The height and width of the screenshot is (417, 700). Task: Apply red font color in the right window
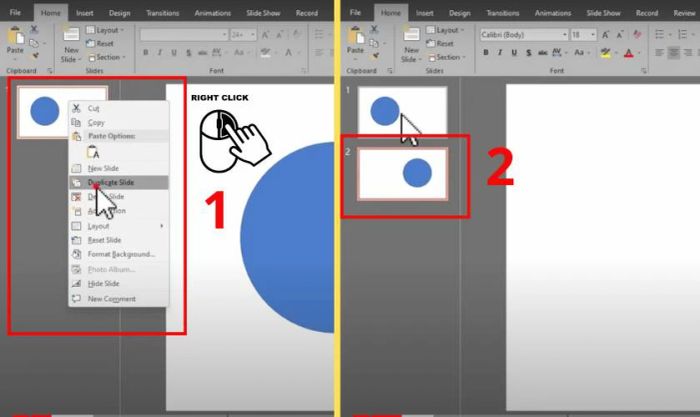pos(629,54)
